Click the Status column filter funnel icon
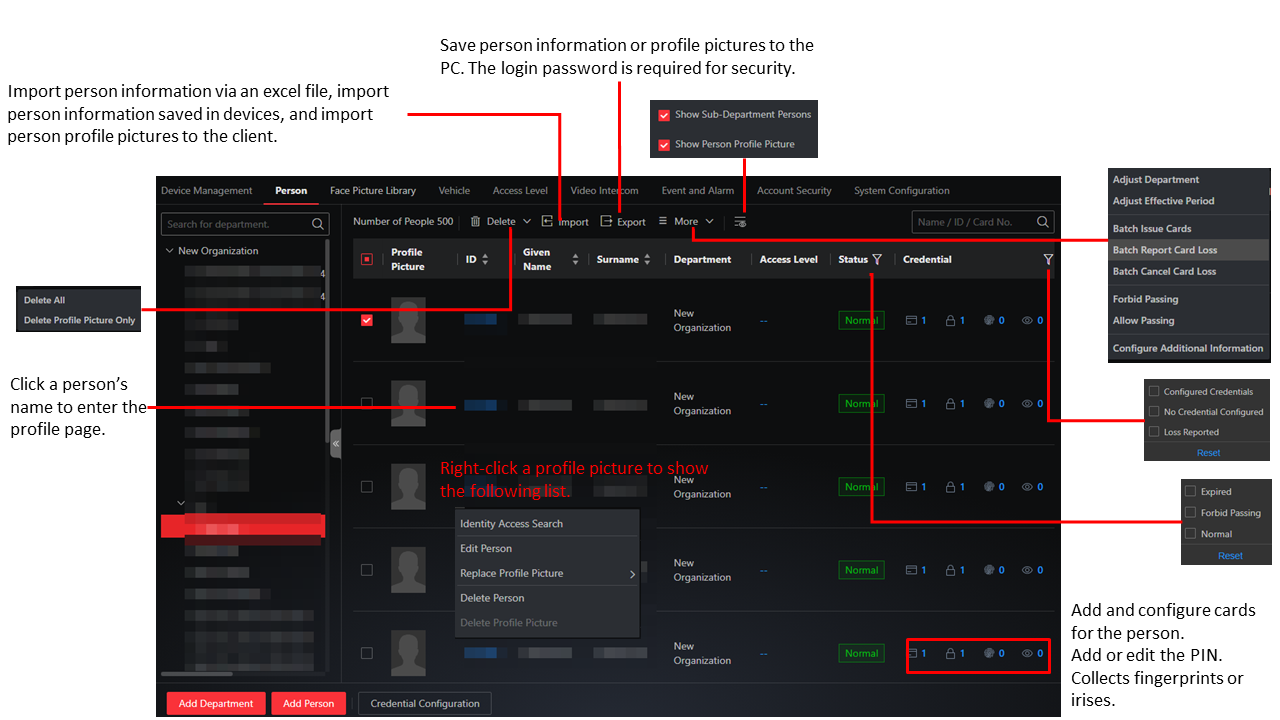Viewport: 1280px width, 720px height. [x=877, y=260]
